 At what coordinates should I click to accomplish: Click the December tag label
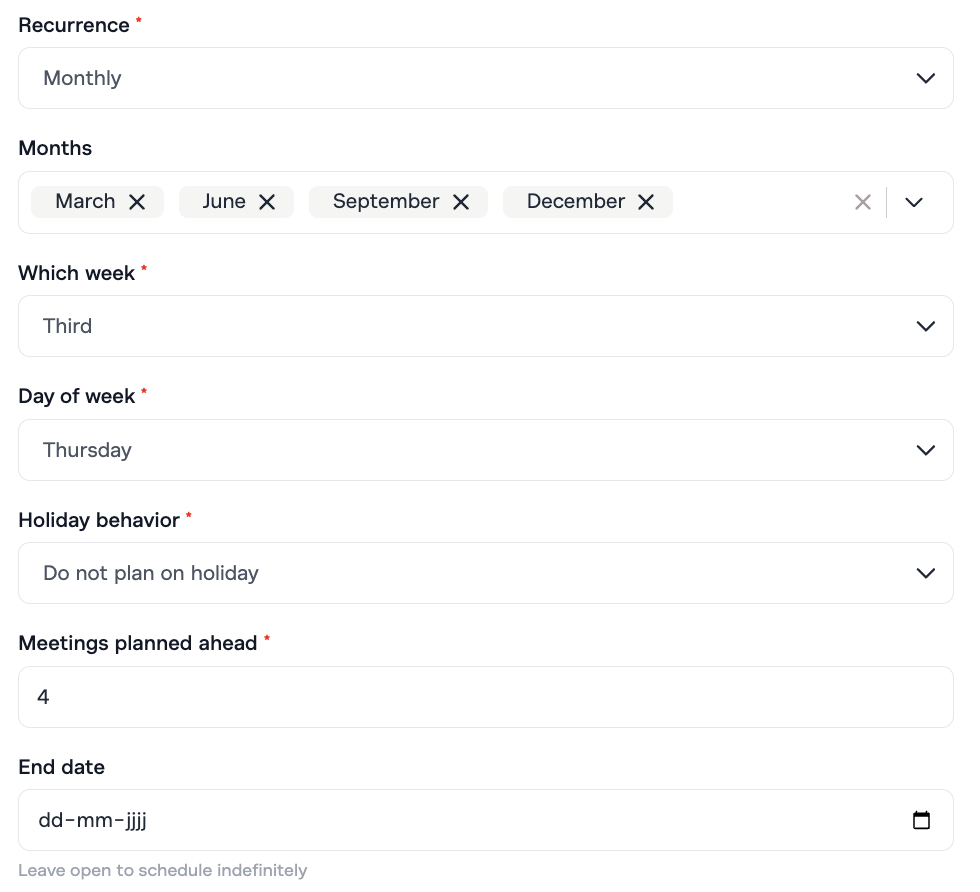click(575, 202)
